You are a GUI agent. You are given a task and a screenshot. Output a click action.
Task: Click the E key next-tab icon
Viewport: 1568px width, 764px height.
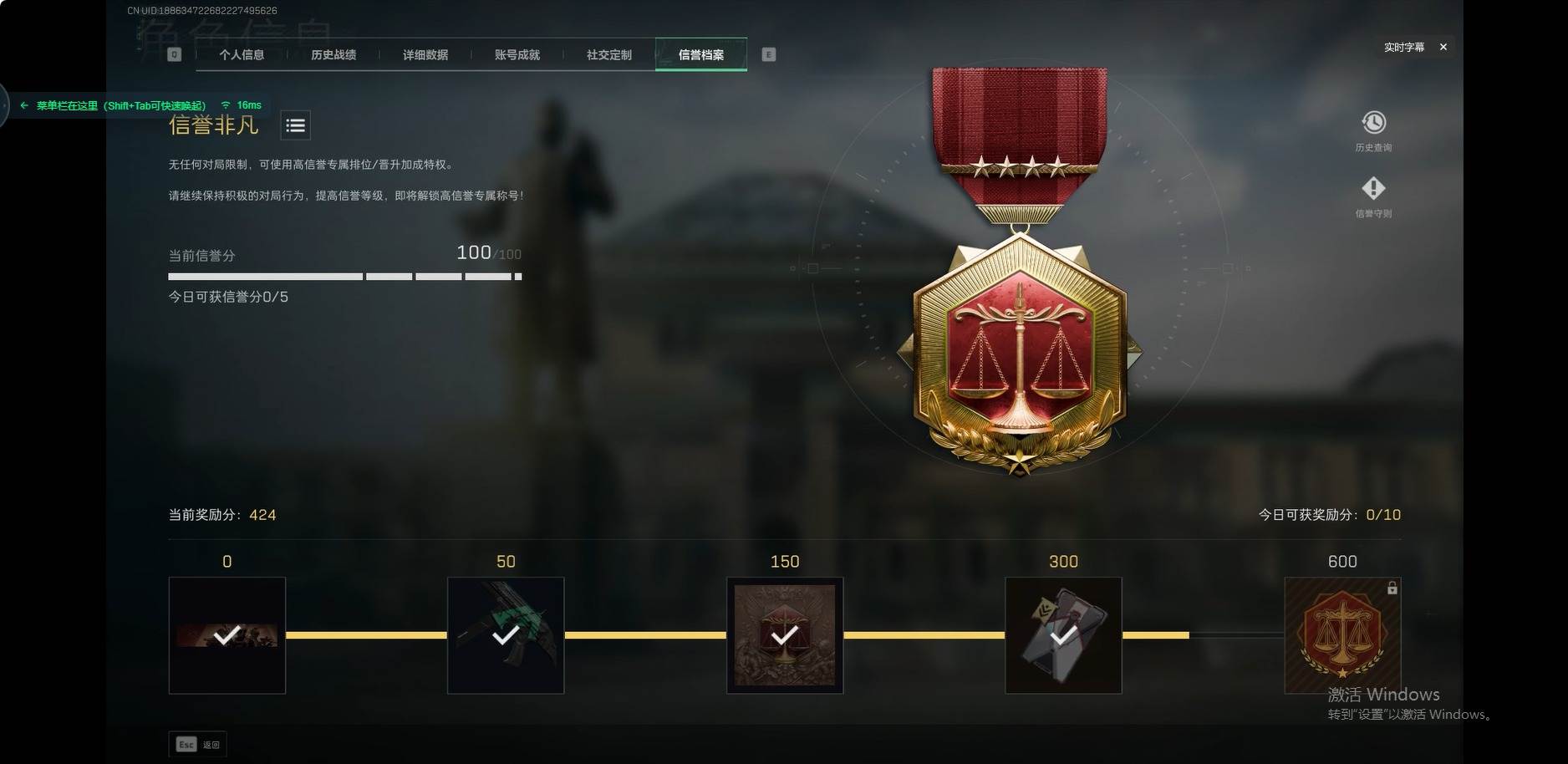point(769,54)
